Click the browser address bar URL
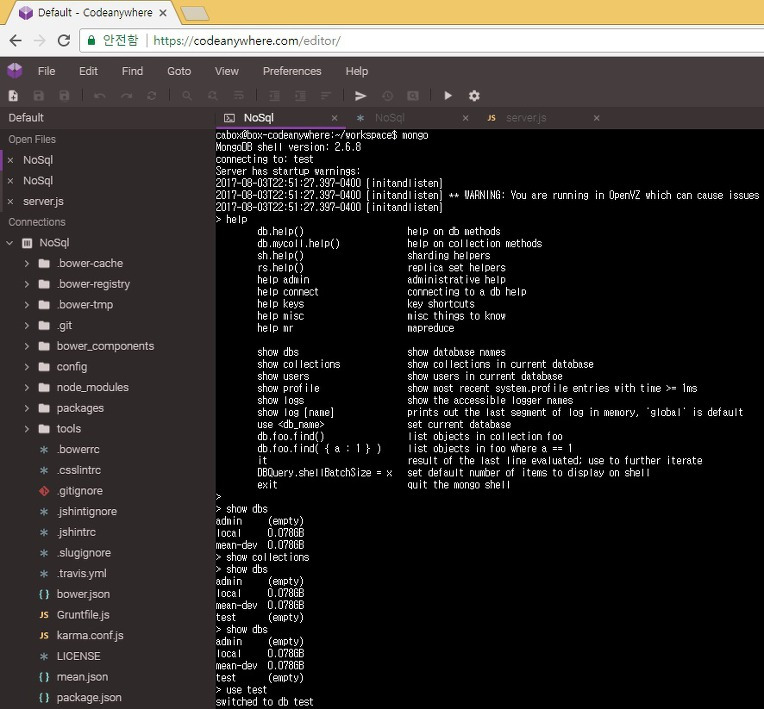Image resolution: width=764 pixels, height=709 pixels. [247, 40]
